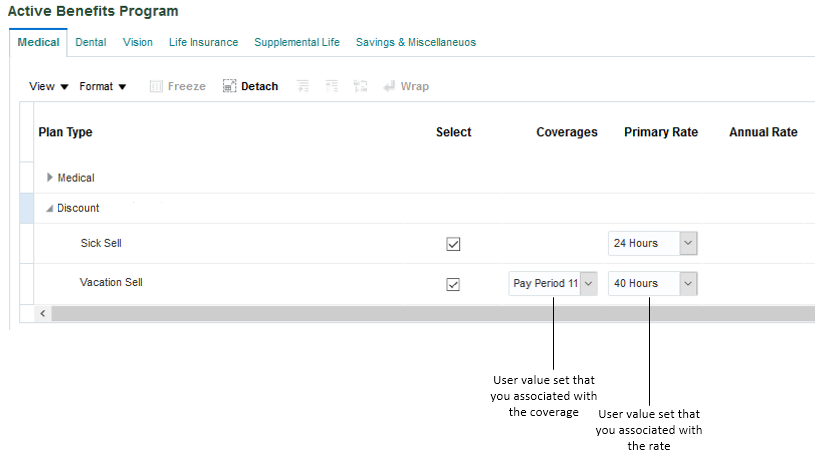
Task: Open the View menu
Action: pyautogui.click(x=49, y=87)
